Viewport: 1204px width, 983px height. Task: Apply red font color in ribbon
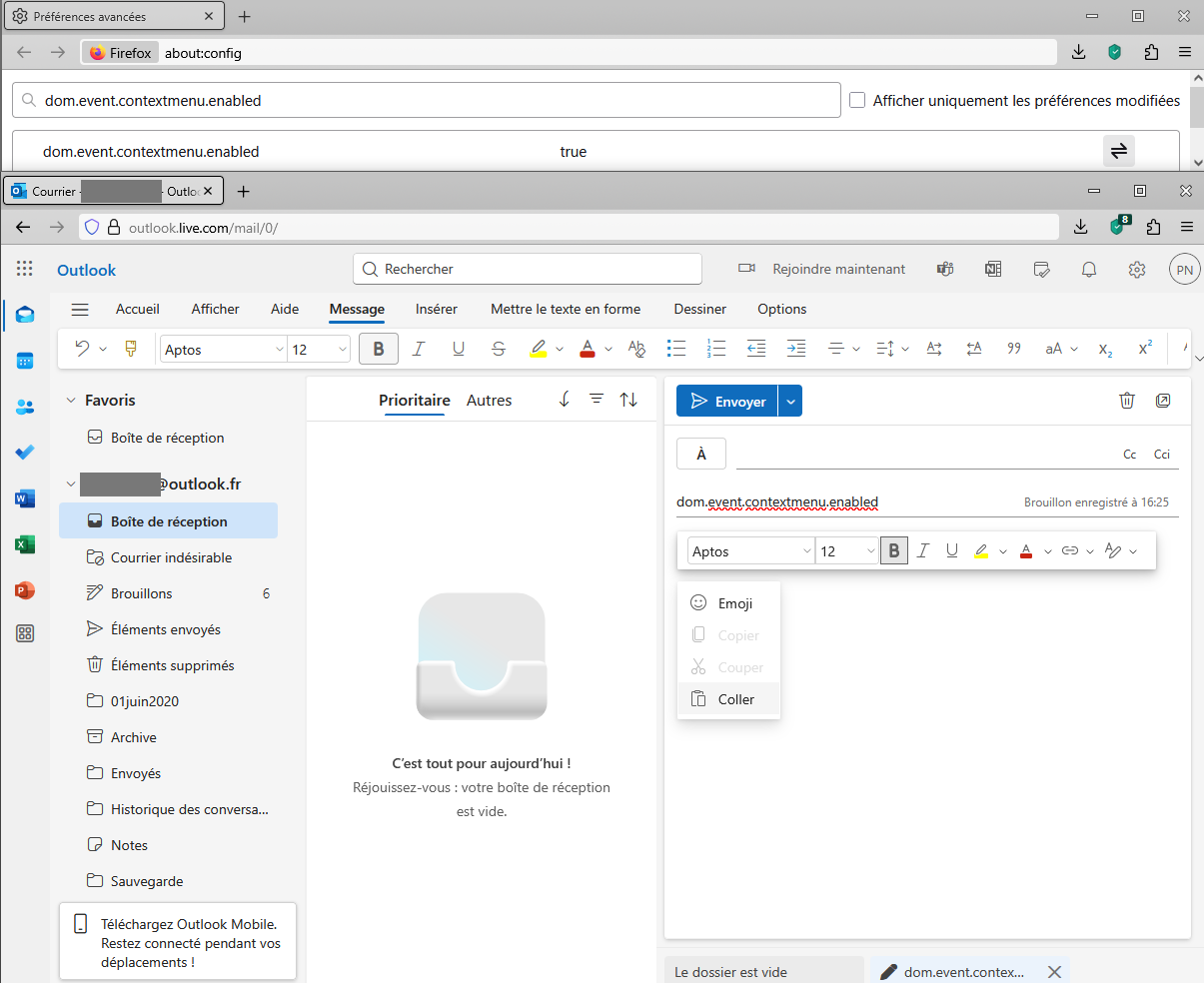(587, 349)
